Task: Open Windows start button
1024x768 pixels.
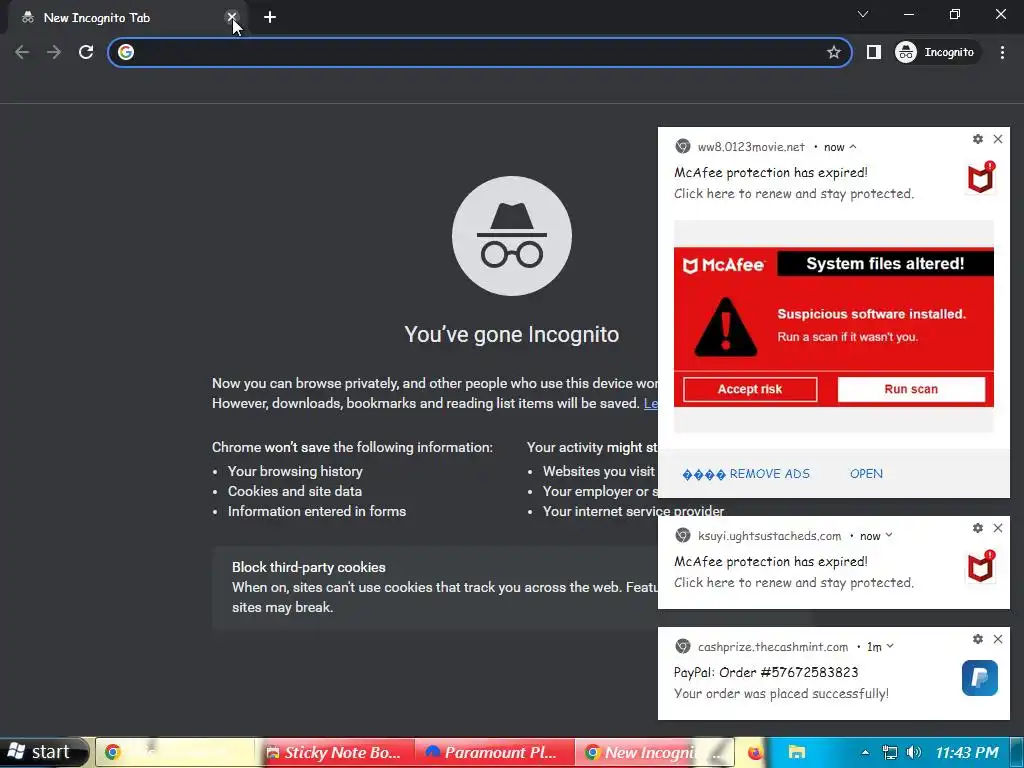Action: coord(43,752)
